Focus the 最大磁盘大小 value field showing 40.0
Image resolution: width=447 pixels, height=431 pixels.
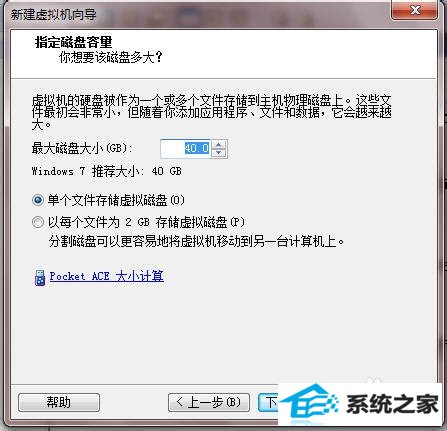point(186,148)
